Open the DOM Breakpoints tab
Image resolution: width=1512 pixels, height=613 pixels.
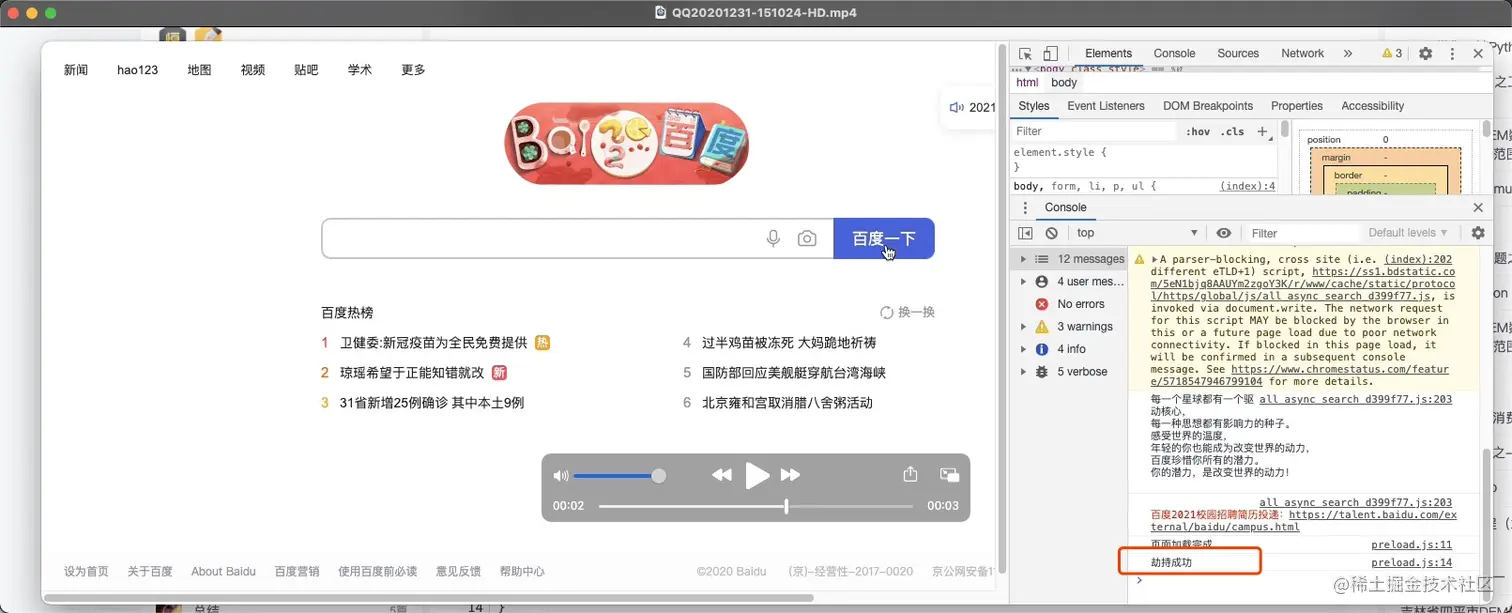click(x=1208, y=106)
